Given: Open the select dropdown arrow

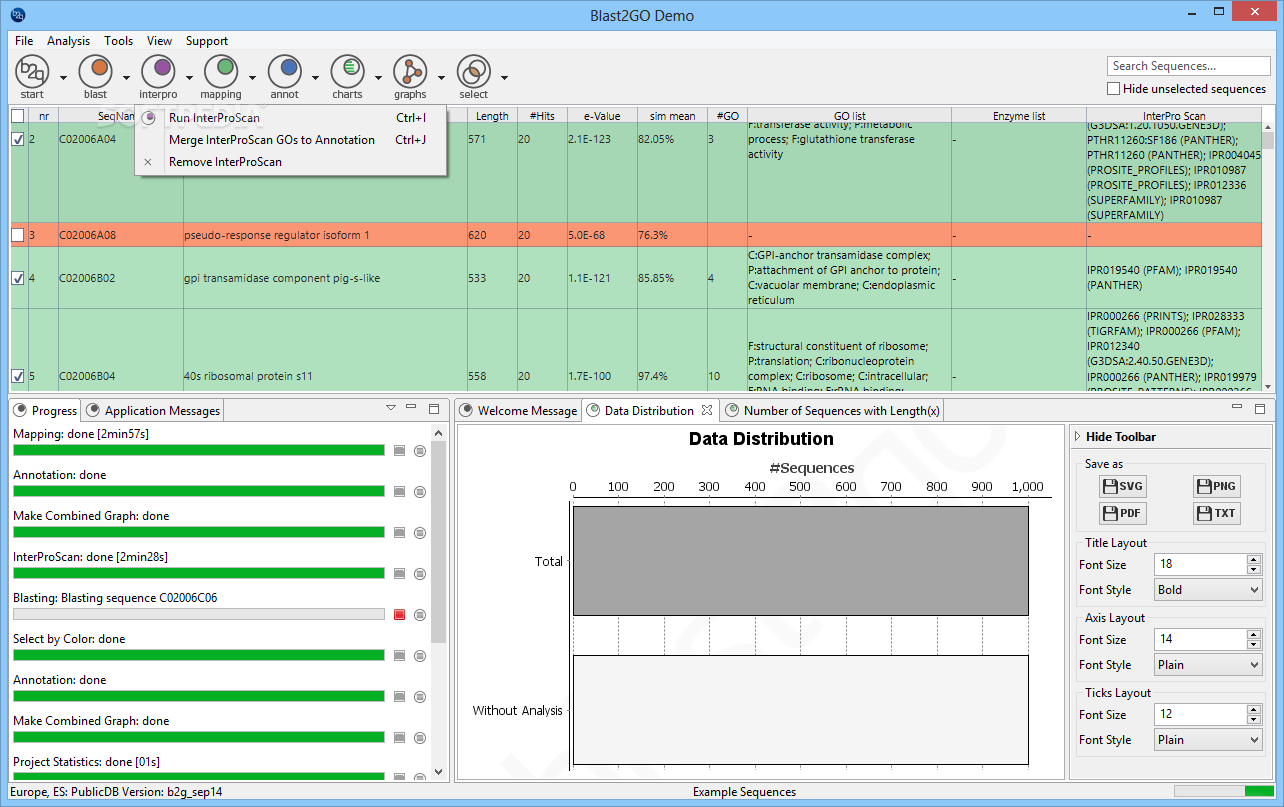Looking at the screenshot, I should coord(504,77).
